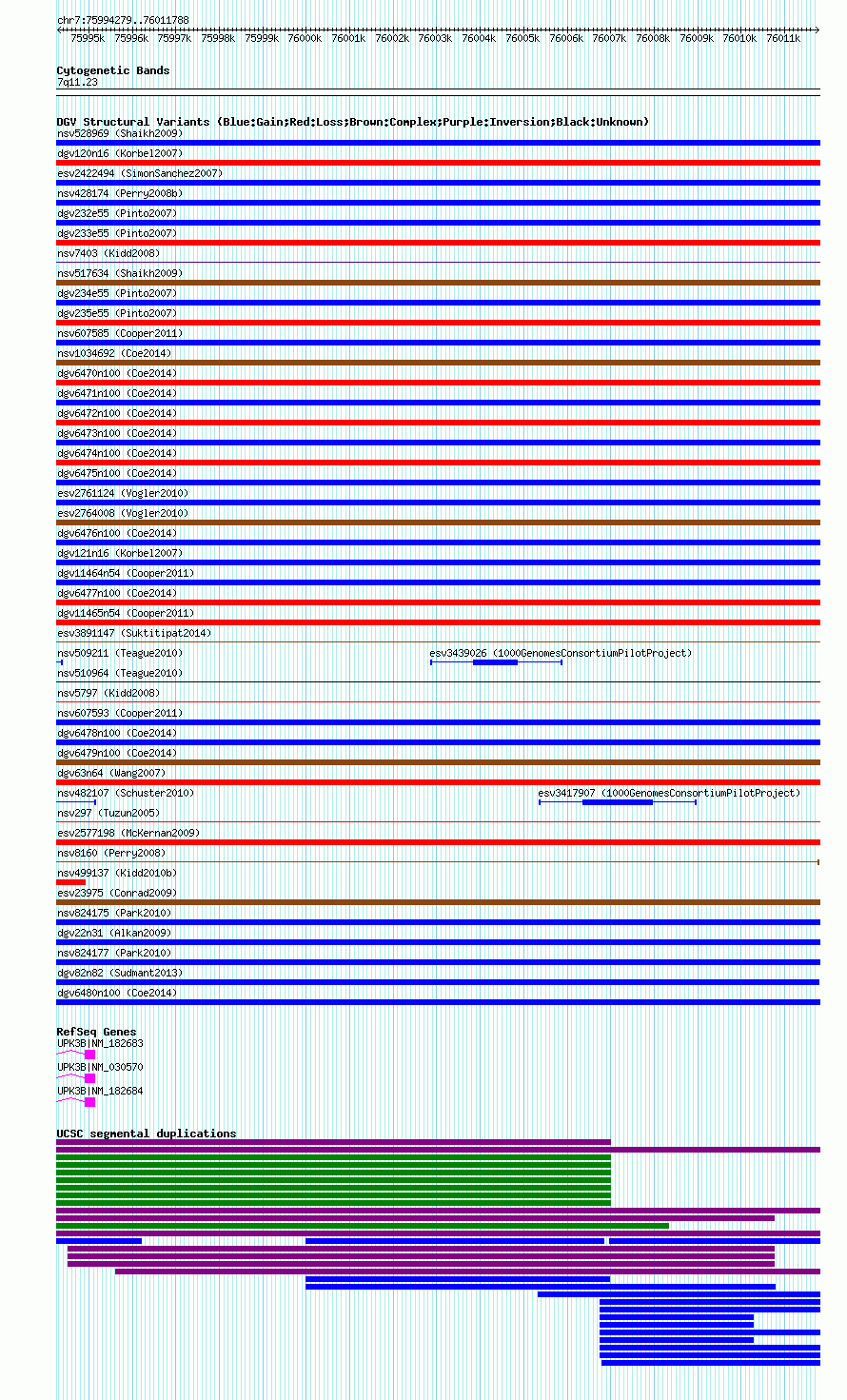Click the 75995k ruler tick label

click(x=88, y=38)
